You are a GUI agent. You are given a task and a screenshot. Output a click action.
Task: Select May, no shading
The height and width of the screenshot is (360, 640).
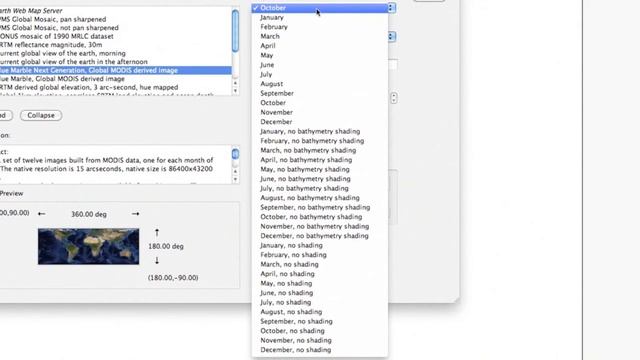[x=320, y=283]
